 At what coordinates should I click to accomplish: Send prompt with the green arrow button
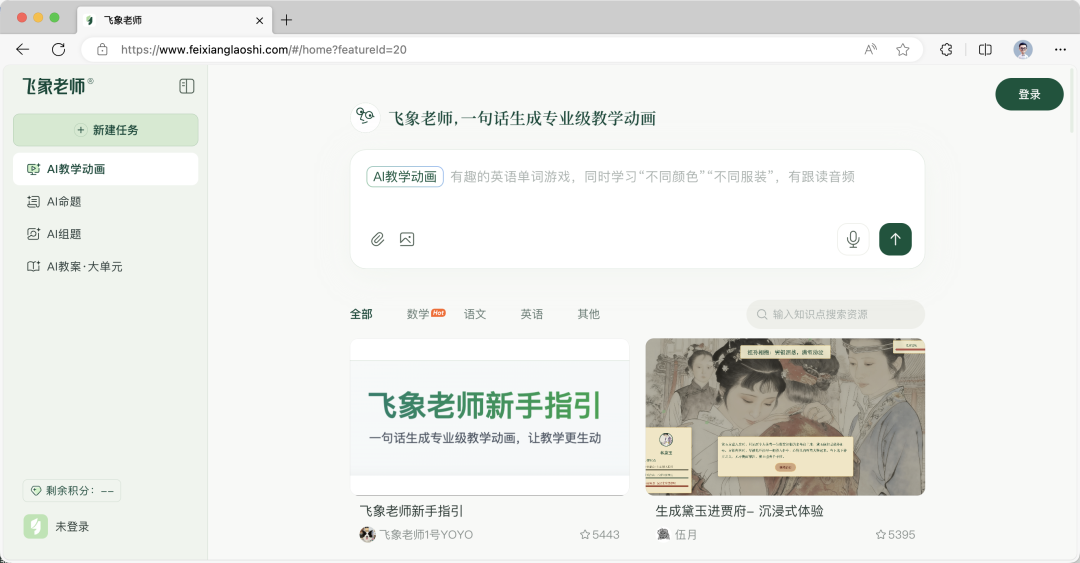coord(895,239)
